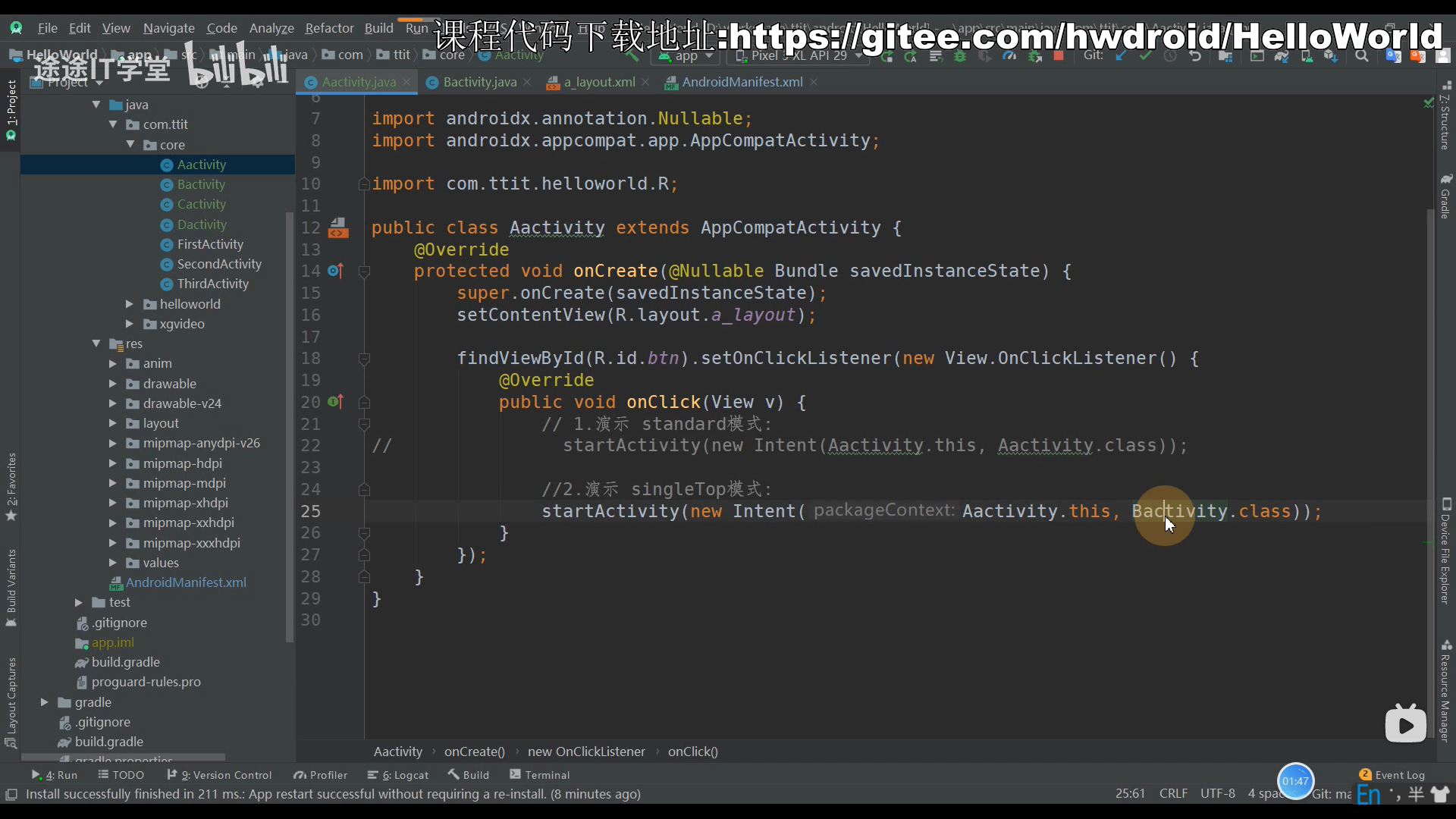Click code analysis checkmark indicator
This screenshot has width=1456, height=819.
[1428, 102]
